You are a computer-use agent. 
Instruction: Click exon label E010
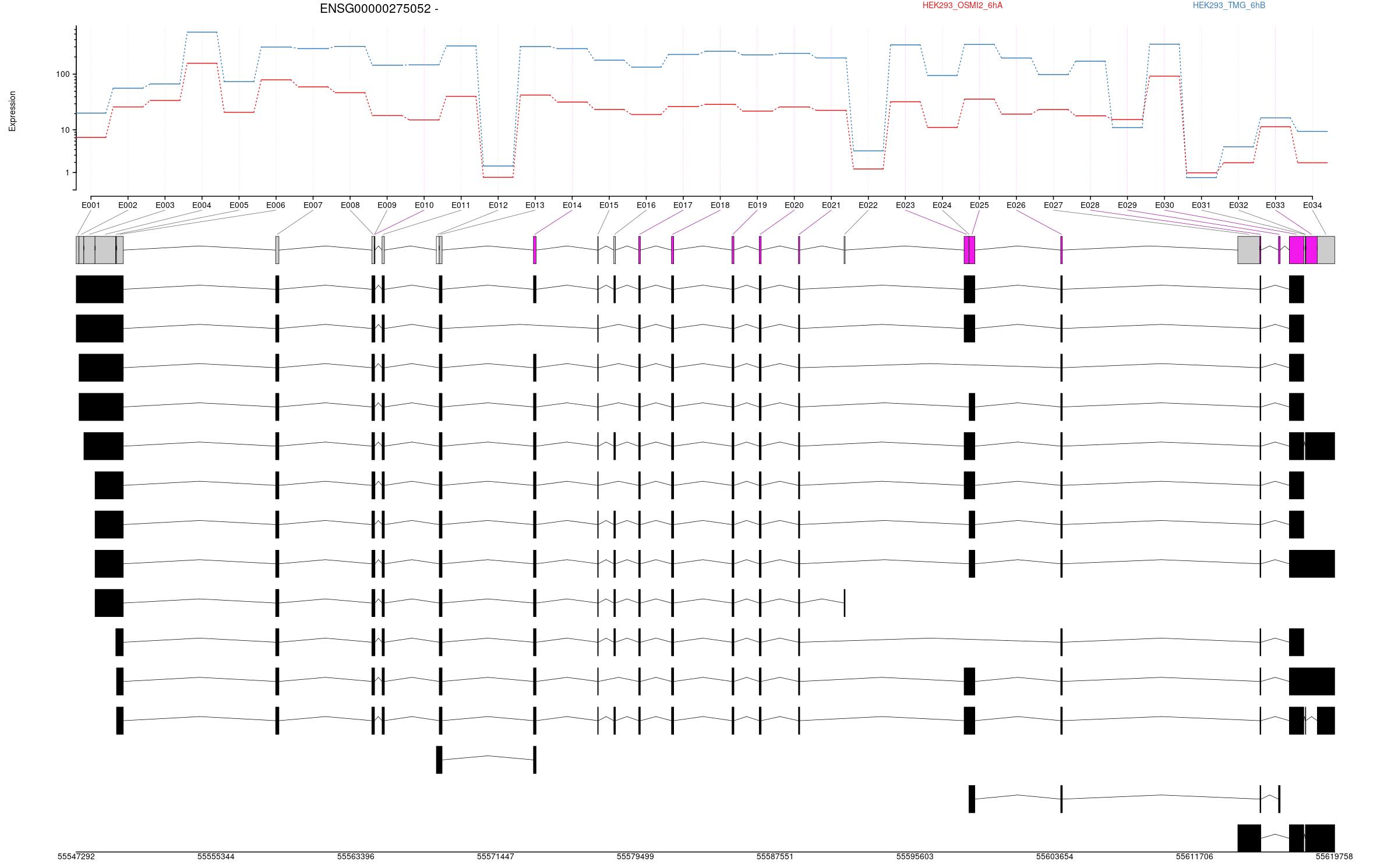424,205
